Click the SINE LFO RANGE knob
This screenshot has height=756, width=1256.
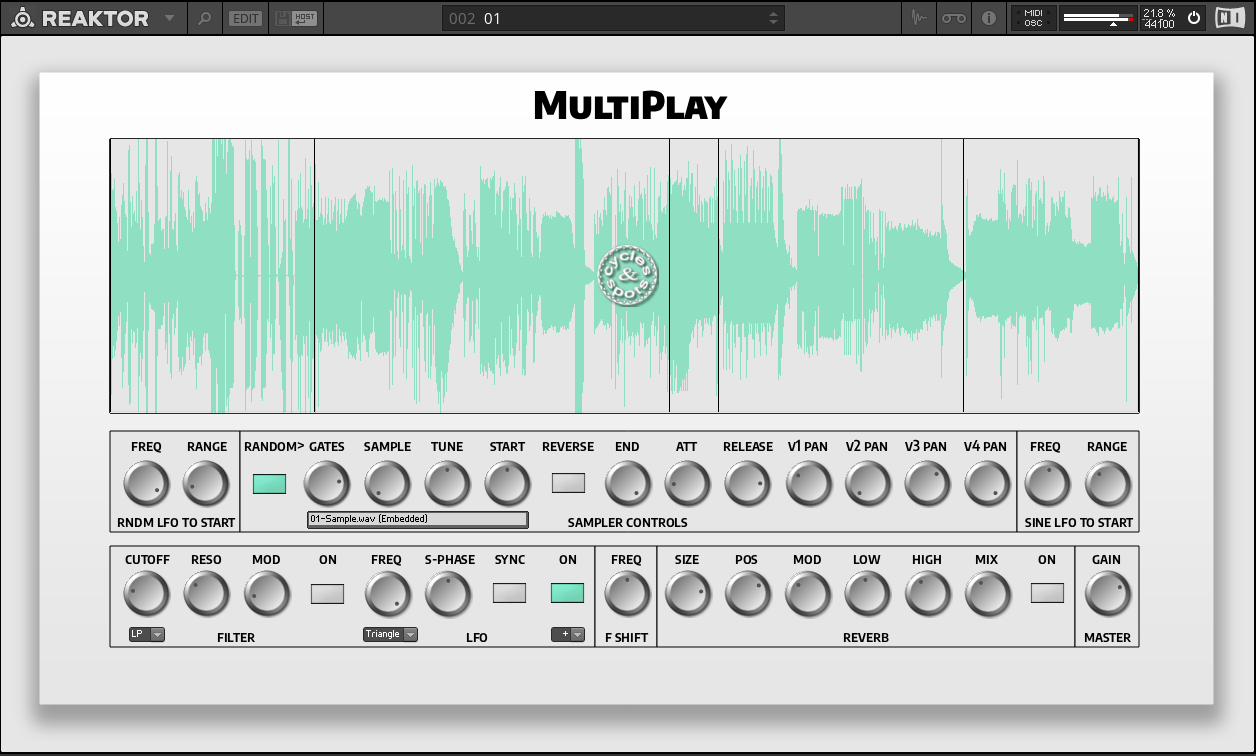point(1108,484)
